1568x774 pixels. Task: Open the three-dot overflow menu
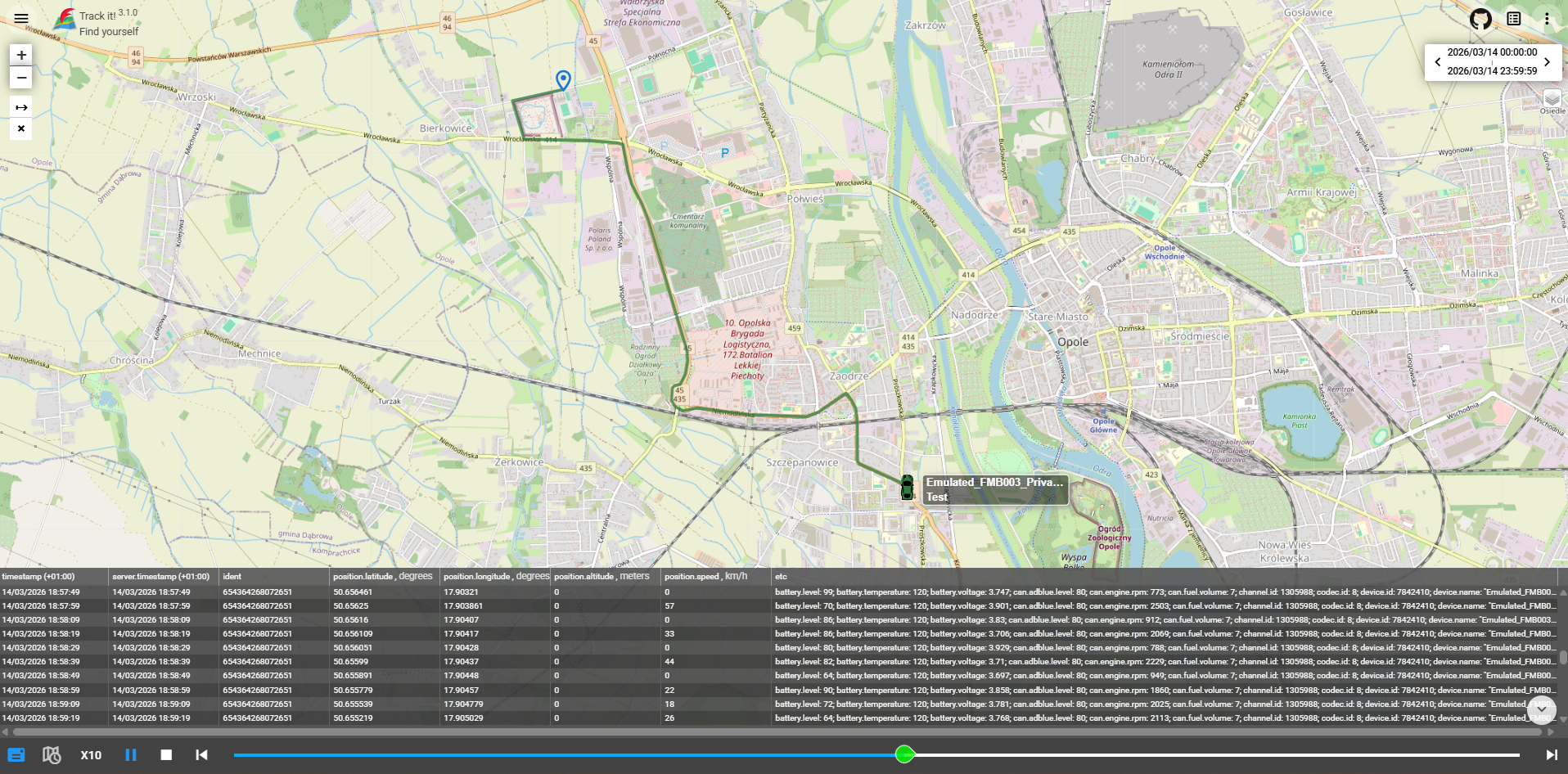1546,18
